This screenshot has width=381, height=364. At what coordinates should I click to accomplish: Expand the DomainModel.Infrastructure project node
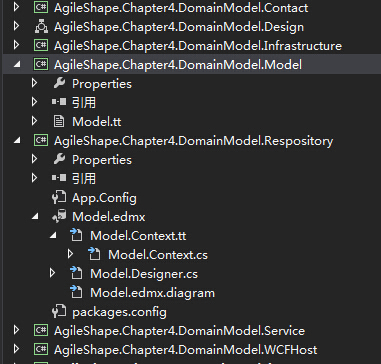[16, 45]
